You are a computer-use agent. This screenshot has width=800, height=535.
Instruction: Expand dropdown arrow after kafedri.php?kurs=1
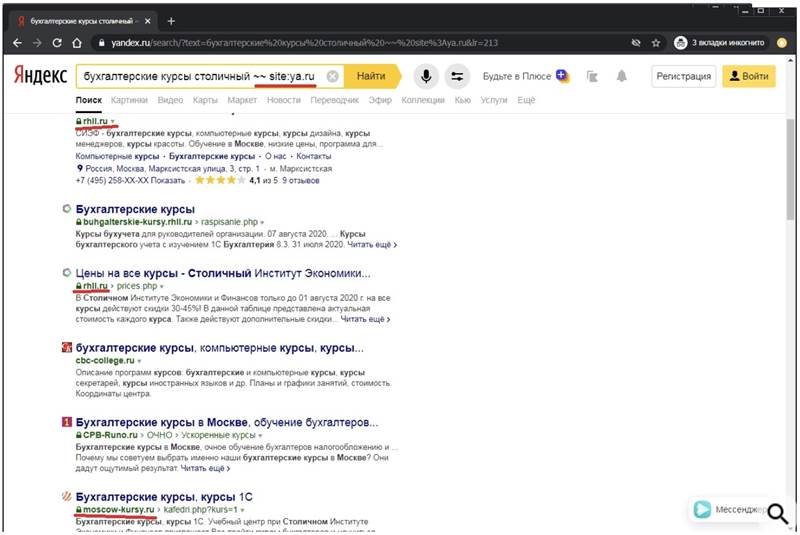242,509
